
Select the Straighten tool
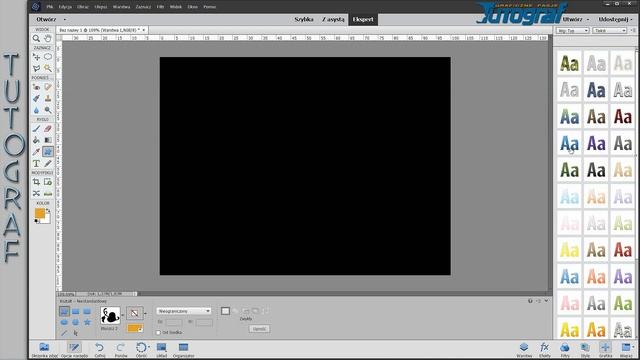click(48, 193)
